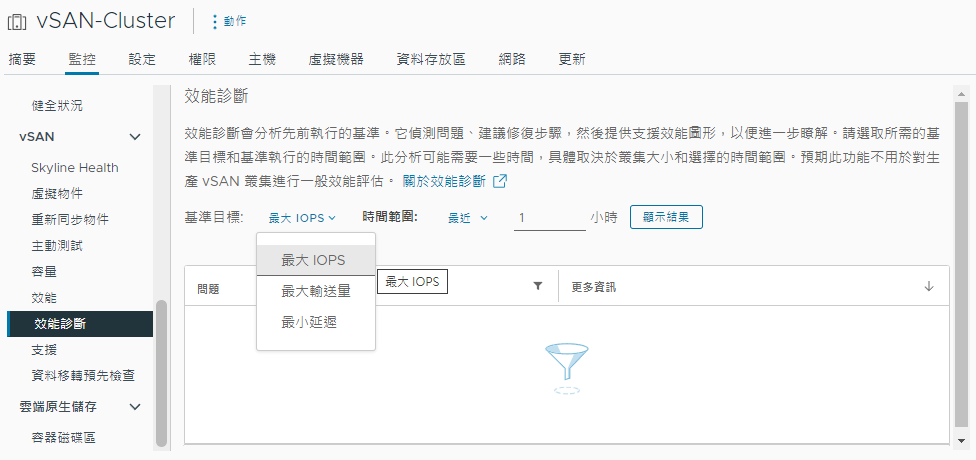Switch to the 設定 tab
The width and height of the screenshot is (976, 460).
point(142,60)
